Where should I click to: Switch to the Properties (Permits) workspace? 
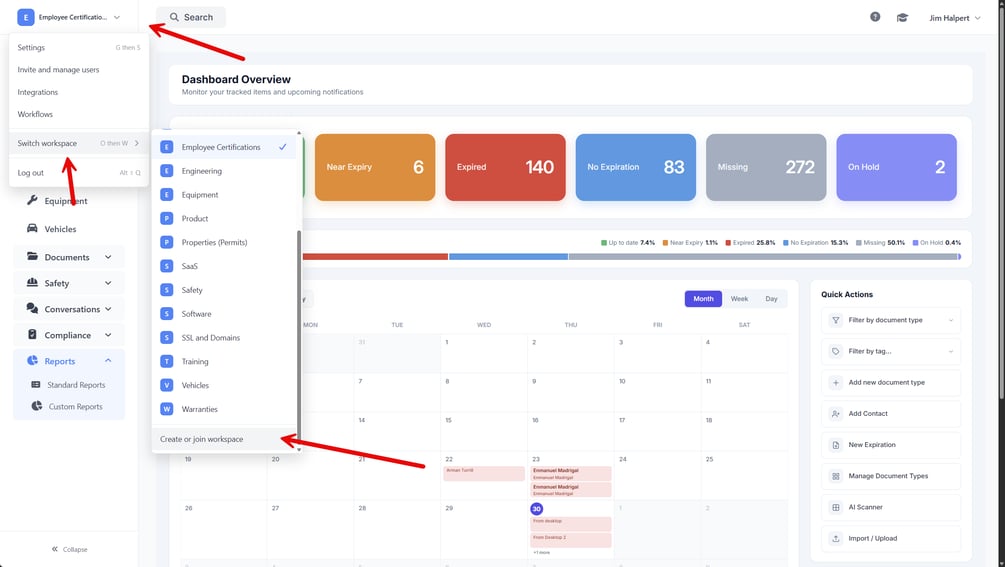[224, 242]
